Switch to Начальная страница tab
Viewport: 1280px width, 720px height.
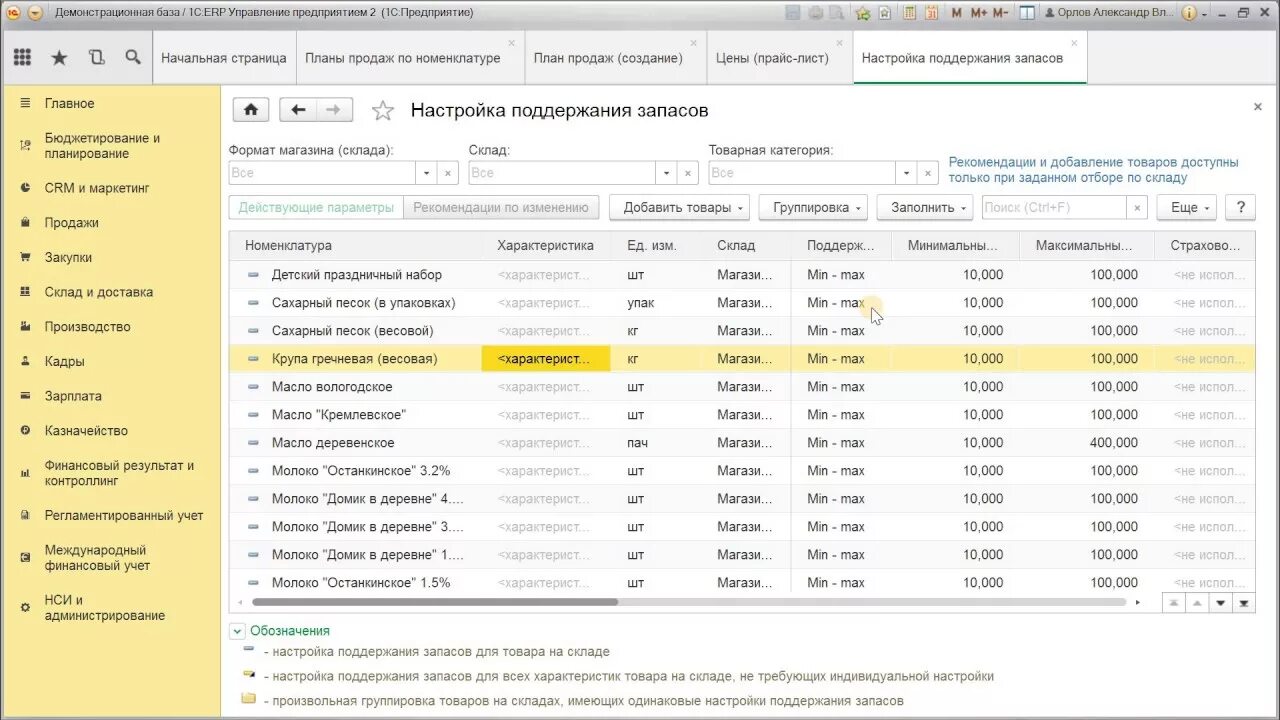pos(224,58)
